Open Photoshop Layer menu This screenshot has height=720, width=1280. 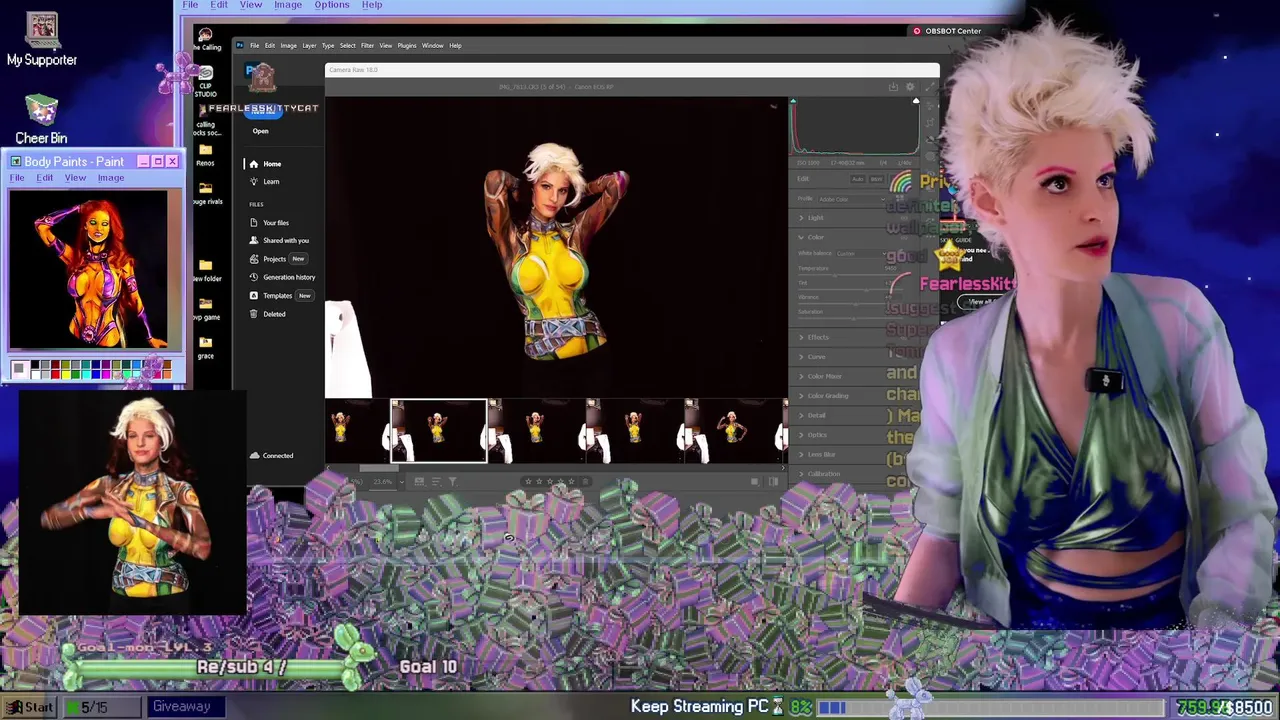pyautogui.click(x=309, y=45)
